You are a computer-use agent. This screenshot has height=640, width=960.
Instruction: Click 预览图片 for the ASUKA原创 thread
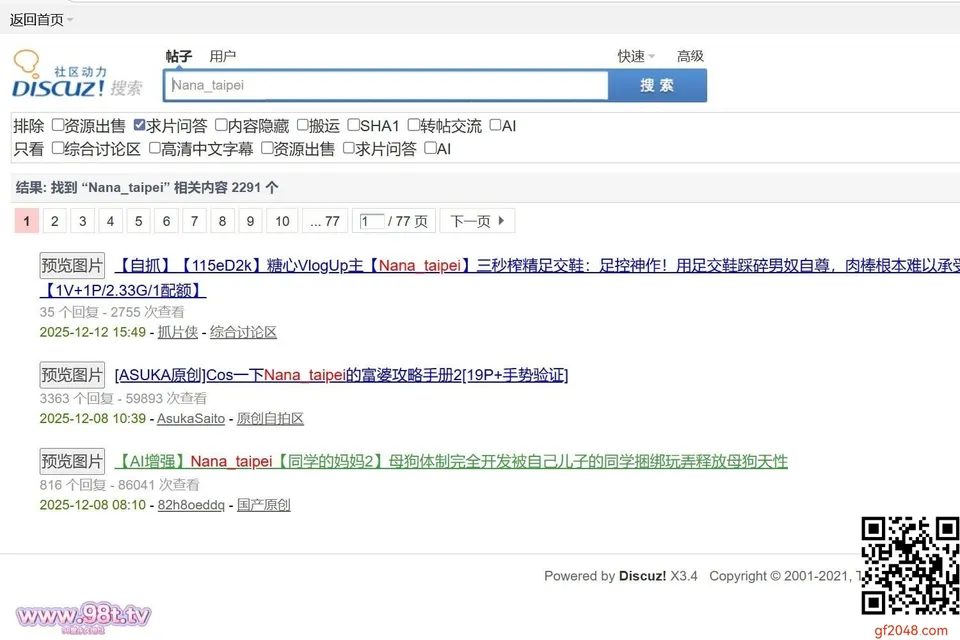point(72,375)
